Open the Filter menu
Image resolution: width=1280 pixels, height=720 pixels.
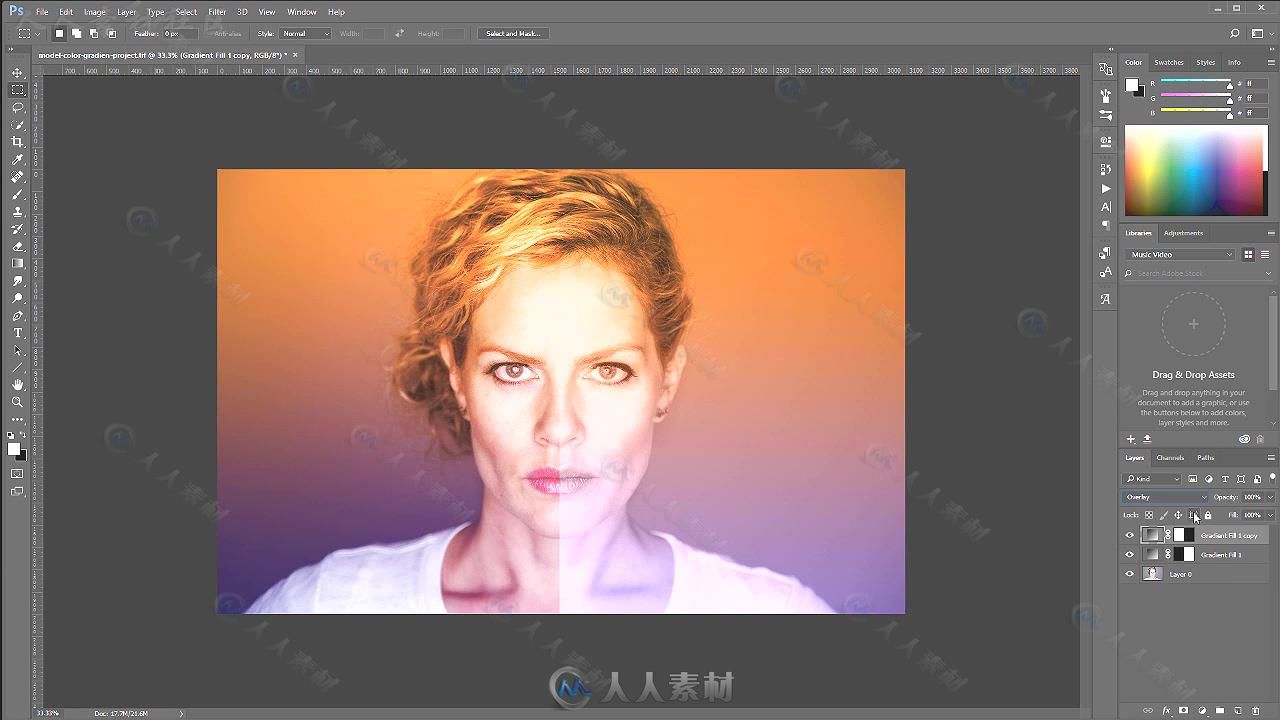[x=217, y=12]
